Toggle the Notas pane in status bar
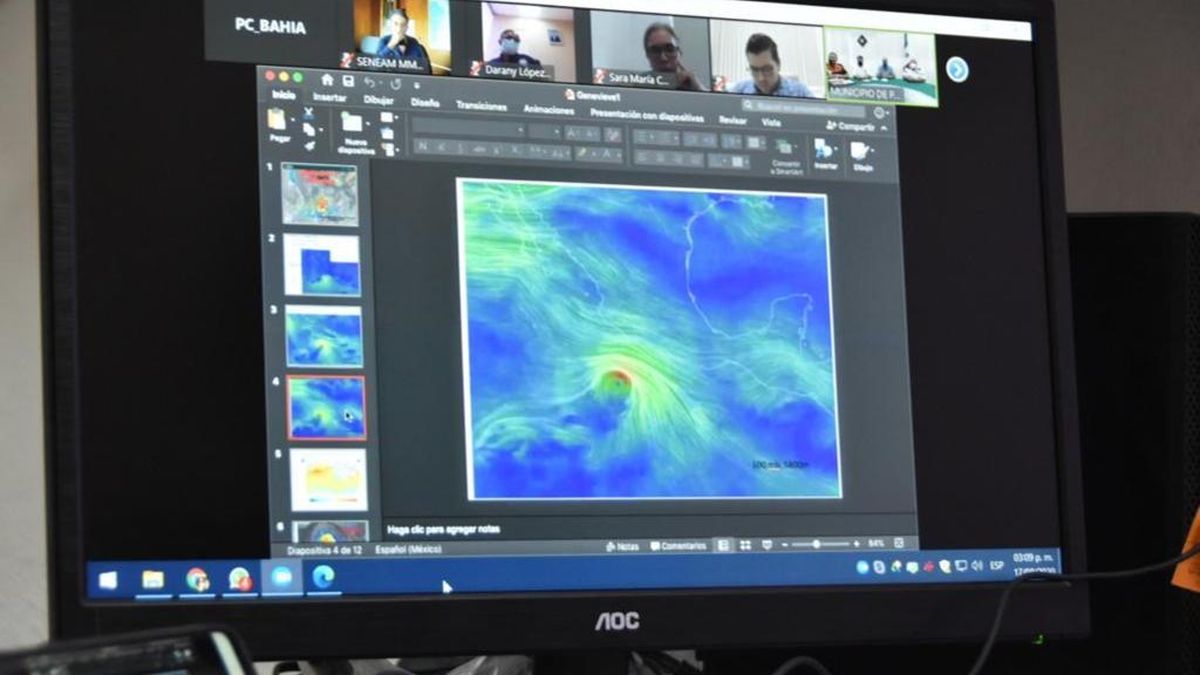This screenshot has width=1200, height=675. [622, 546]
